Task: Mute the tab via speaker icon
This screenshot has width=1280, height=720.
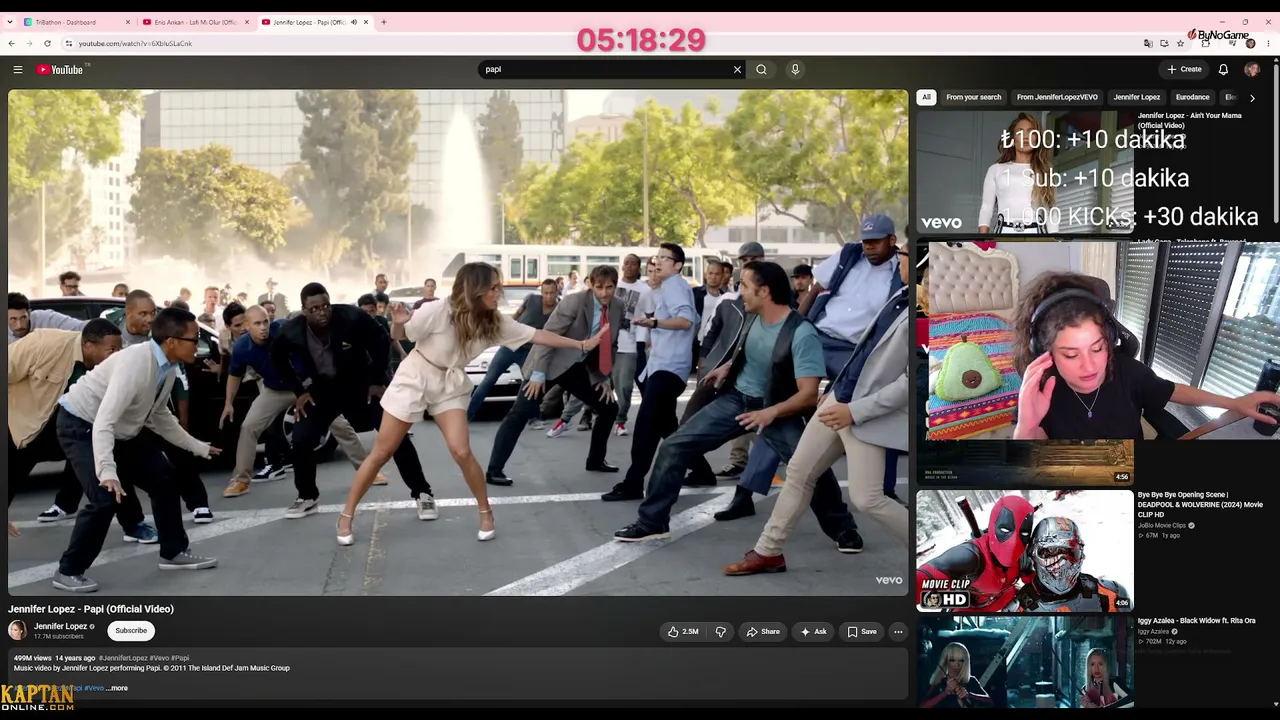Action: [x=353, y=22]
